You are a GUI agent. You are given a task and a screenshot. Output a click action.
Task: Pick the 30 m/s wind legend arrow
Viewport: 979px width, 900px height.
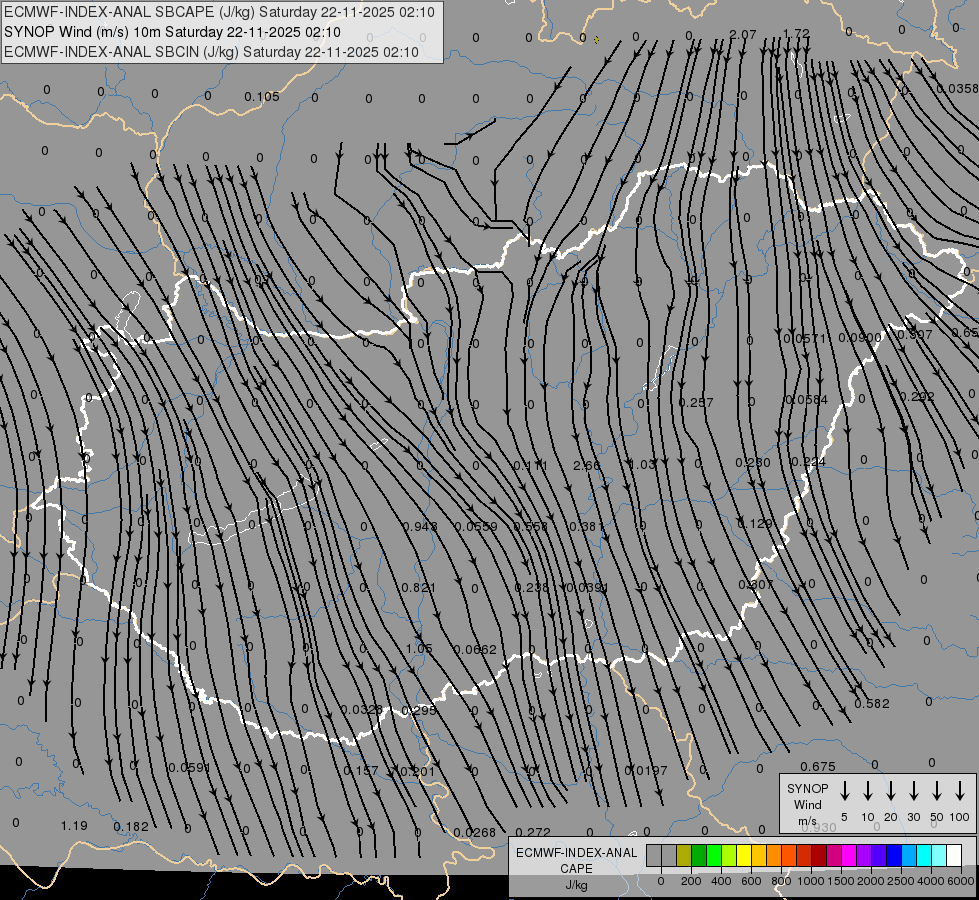[914, 791]
